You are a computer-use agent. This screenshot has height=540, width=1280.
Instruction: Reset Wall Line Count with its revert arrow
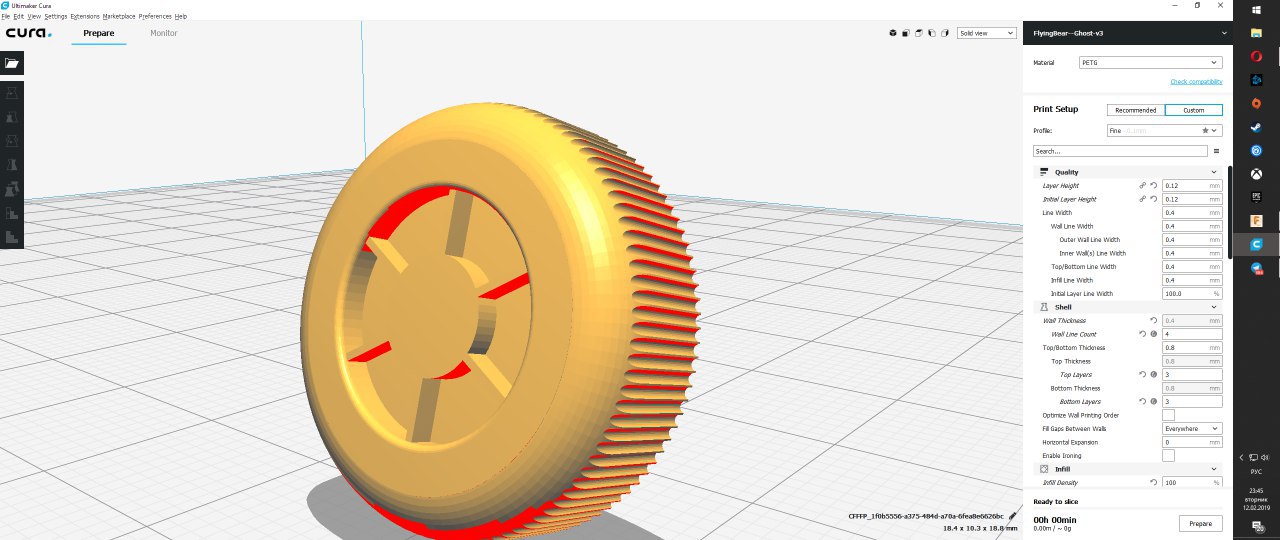(1142, 334)
